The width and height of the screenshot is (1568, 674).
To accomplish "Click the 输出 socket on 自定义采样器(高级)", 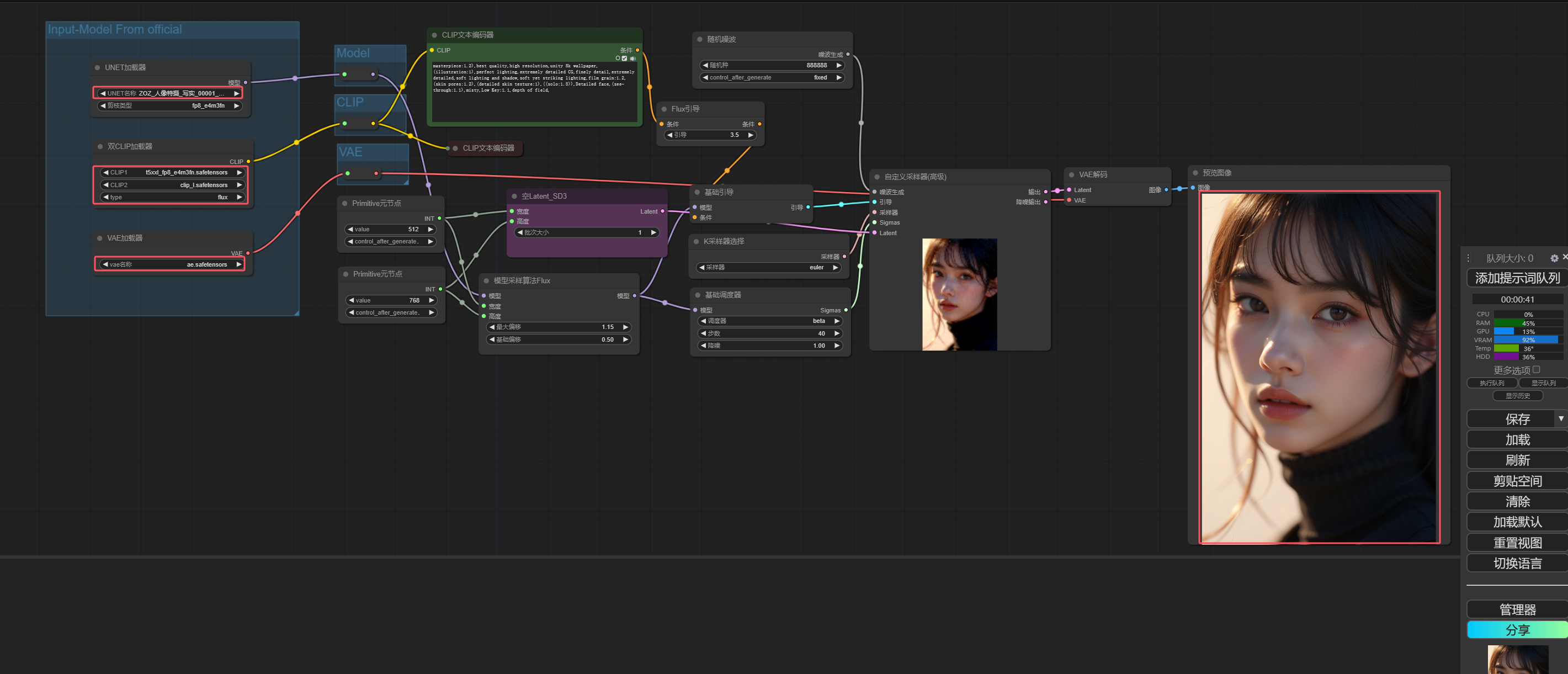I will [1046, 192].
